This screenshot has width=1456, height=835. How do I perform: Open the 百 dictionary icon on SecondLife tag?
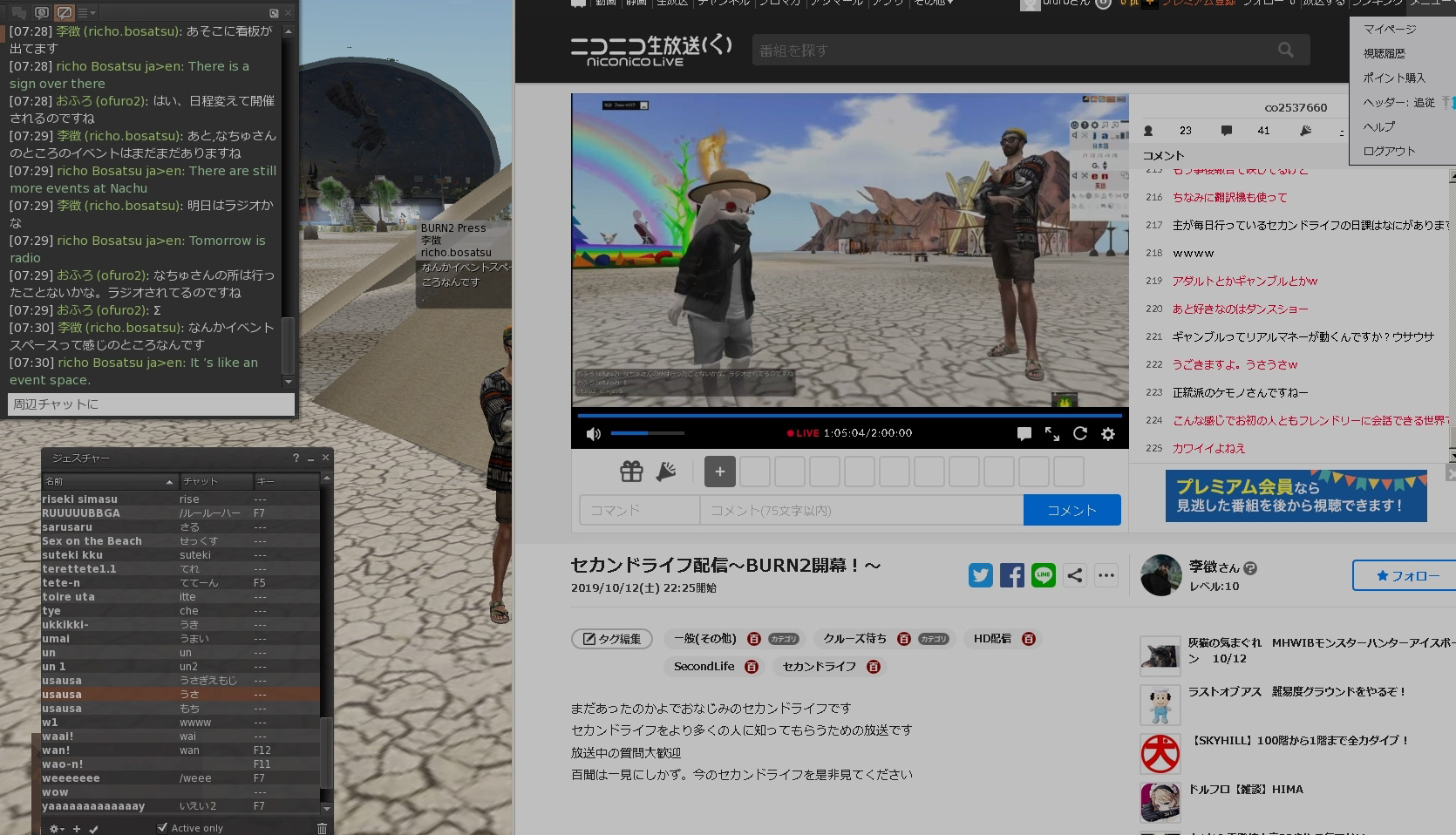pos(752,667)
